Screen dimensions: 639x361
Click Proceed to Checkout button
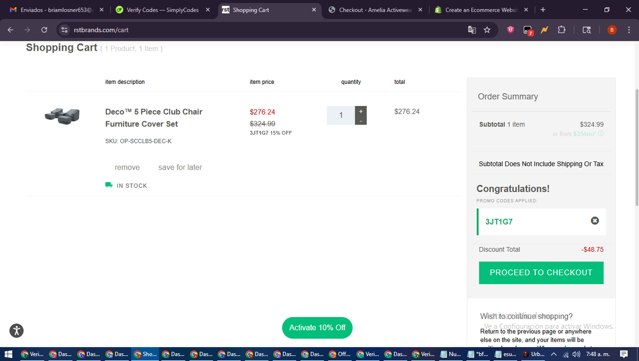click(541, 273)
